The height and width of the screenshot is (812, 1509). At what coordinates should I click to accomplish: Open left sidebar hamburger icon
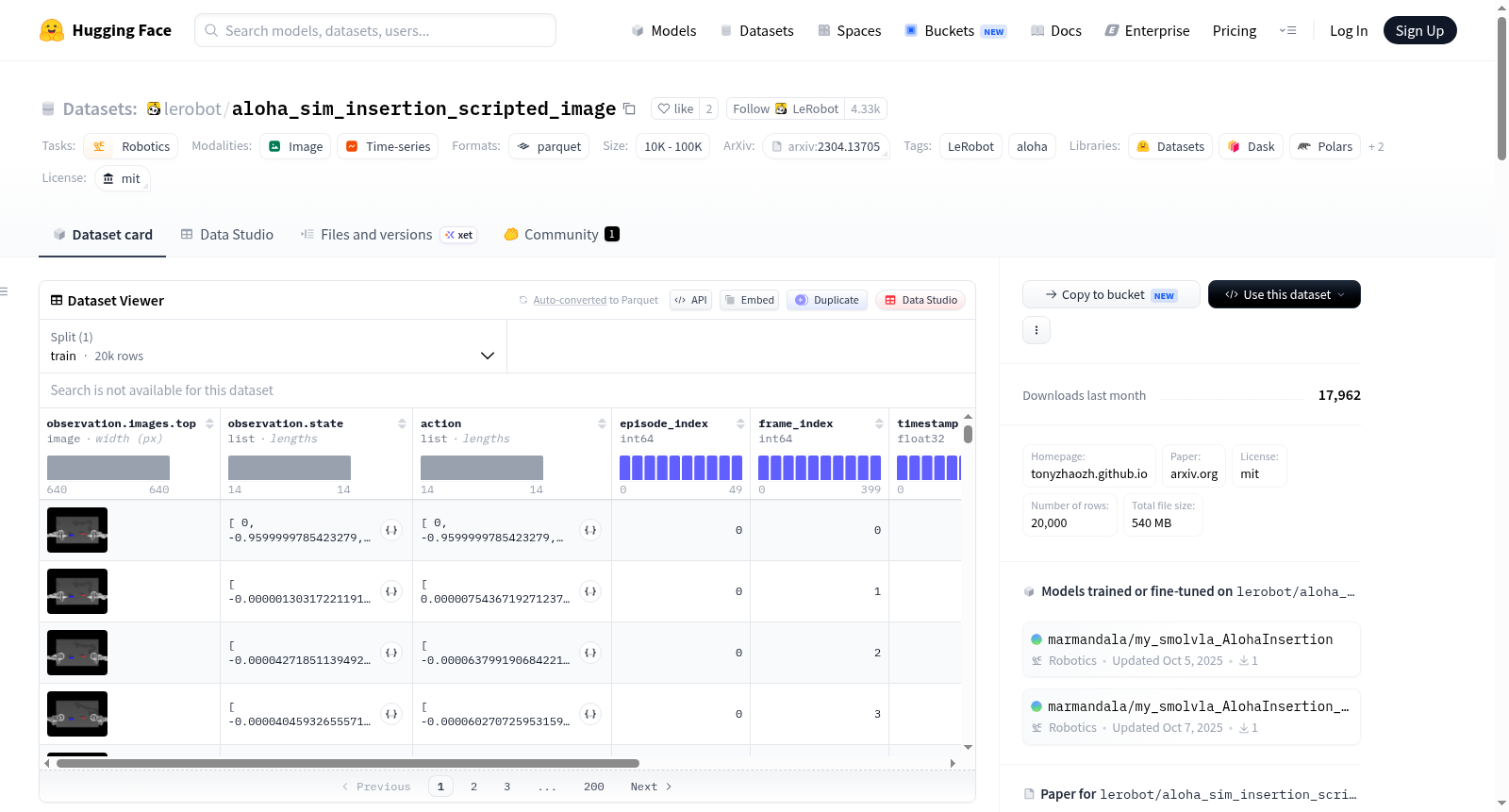(4, 291)
